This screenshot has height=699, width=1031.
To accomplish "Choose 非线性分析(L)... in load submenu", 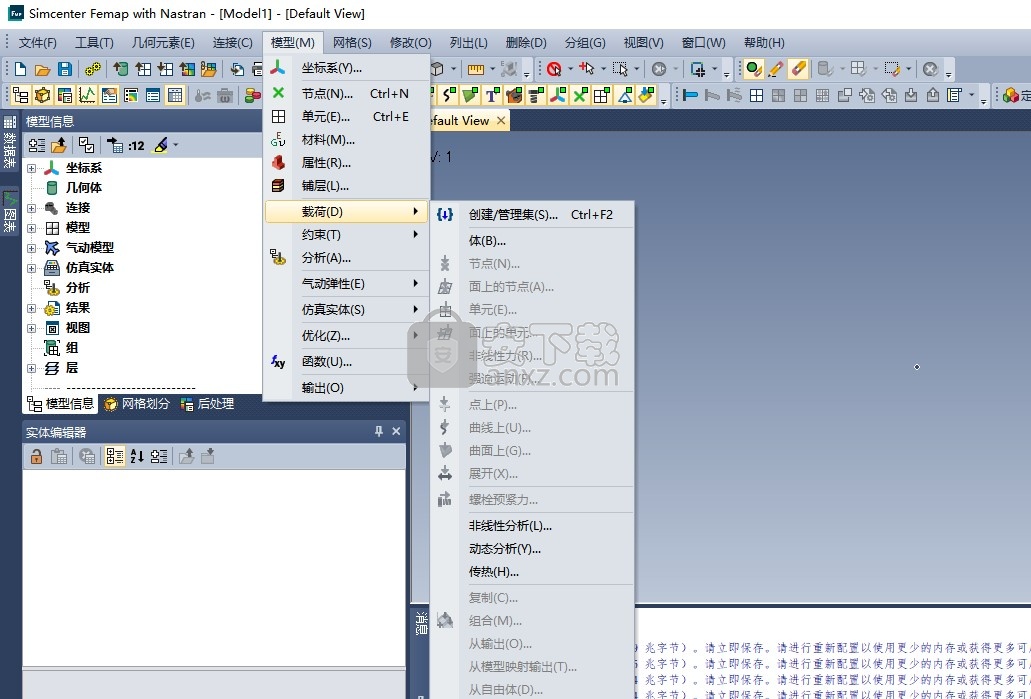I will click(533, 526).
